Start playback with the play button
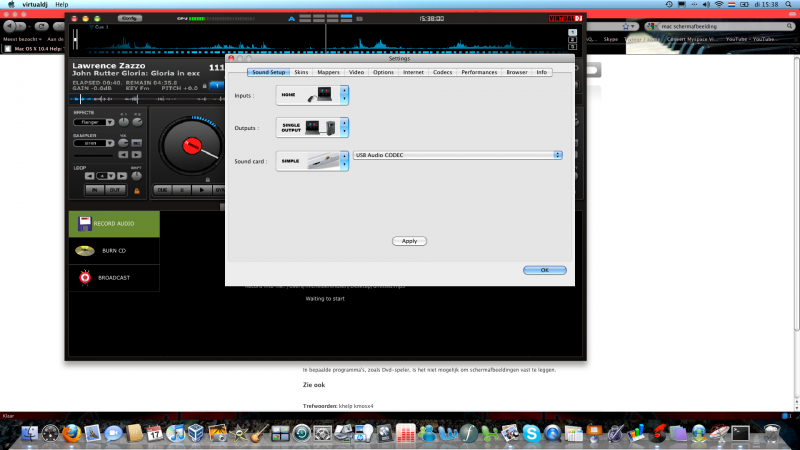Viewport: 800px width, 450px height. 202,190
